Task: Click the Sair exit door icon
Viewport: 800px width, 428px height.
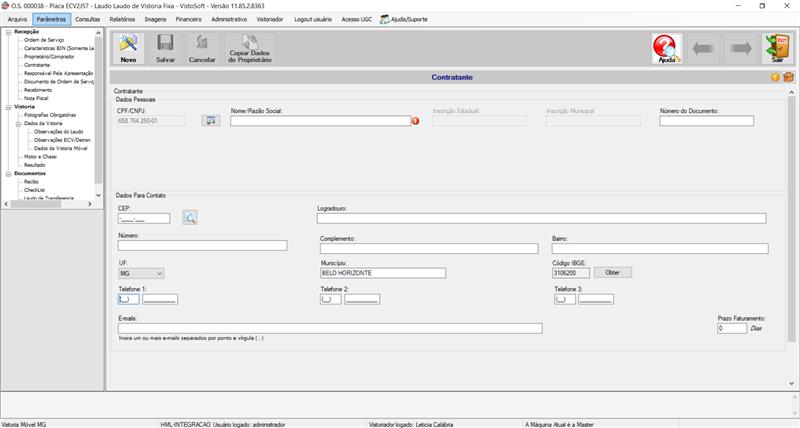Action: pyautogui.click(x=777, y=48)
